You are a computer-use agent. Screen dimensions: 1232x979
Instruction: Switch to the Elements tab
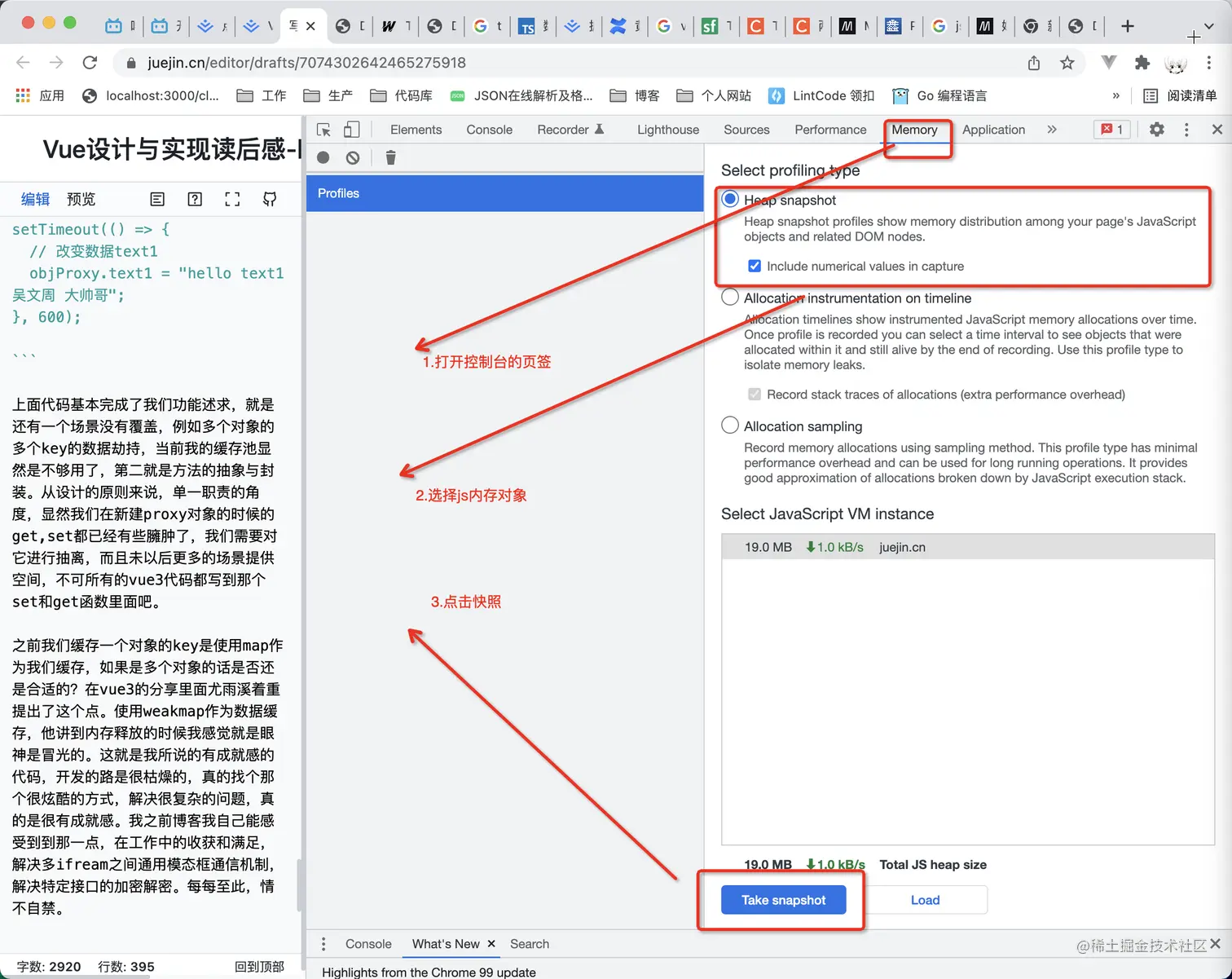pos(416,130)
